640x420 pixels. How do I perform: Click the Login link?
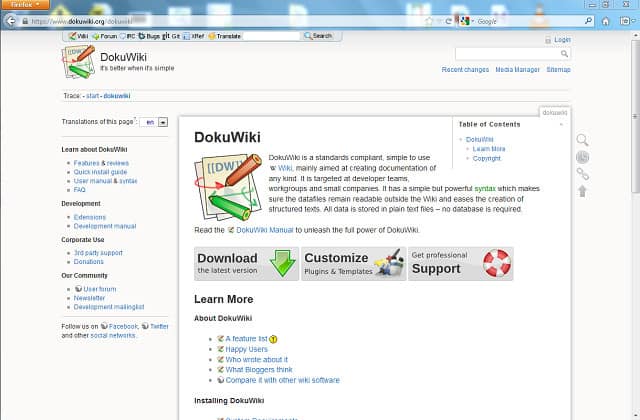562,40
